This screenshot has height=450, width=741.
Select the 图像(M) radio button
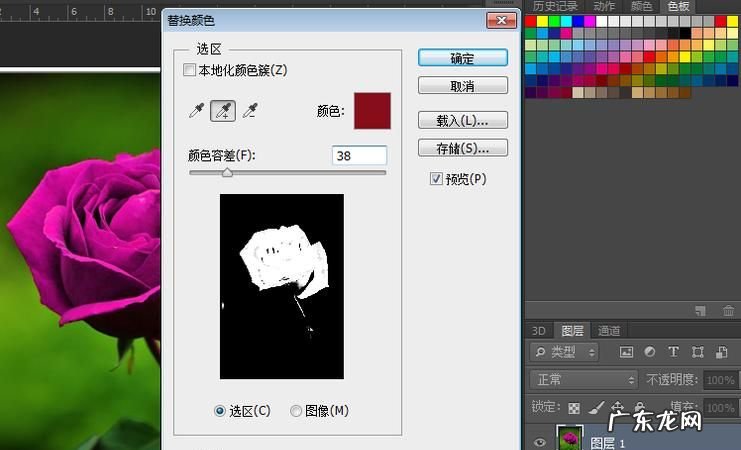[296, 411]
